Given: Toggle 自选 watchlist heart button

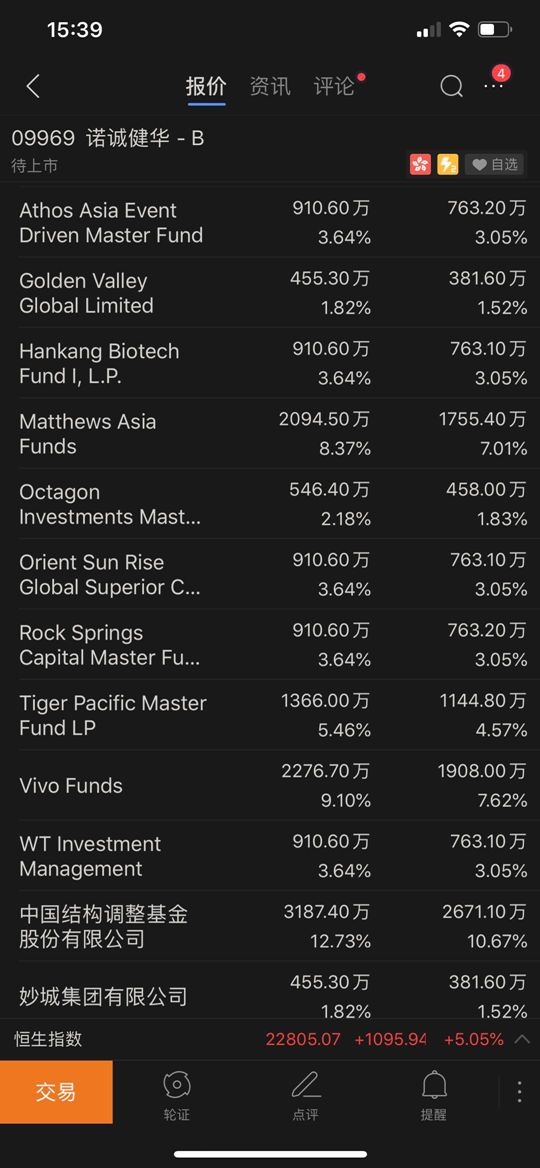Looking at the screenshot, I should 495,164.
